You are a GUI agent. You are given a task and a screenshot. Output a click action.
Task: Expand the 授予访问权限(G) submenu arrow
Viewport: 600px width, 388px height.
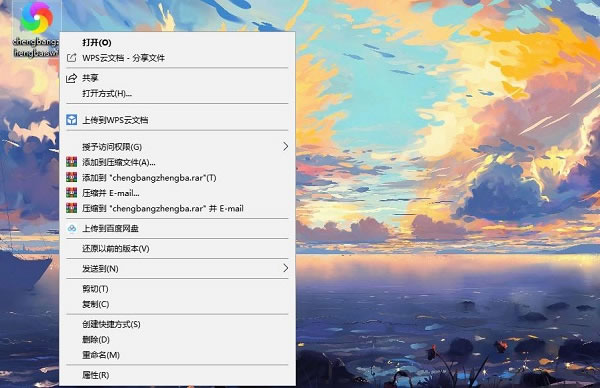point(285,147)
